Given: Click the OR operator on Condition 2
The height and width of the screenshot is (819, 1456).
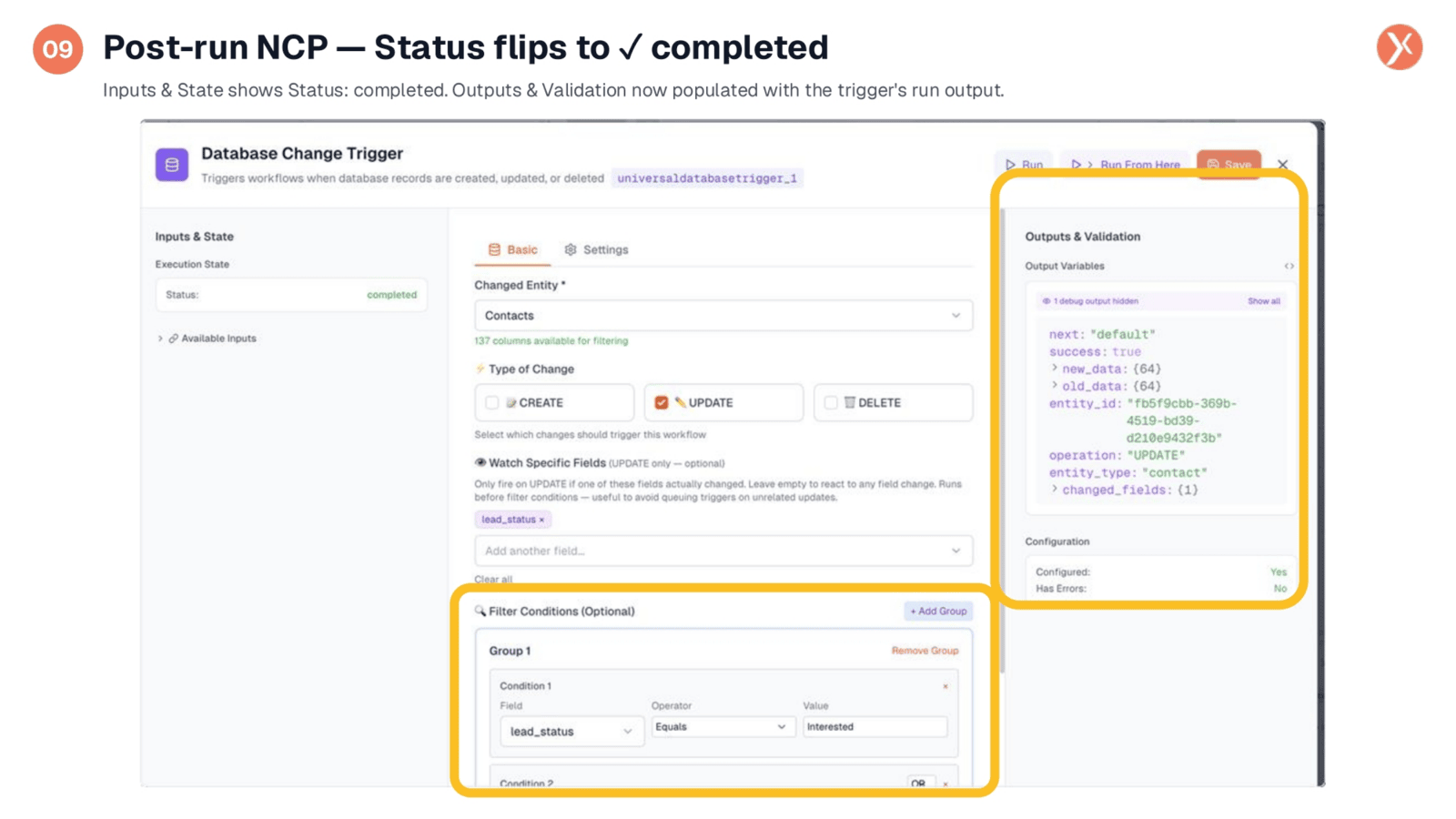Looking at the screenshot, I should click(919, 783).
